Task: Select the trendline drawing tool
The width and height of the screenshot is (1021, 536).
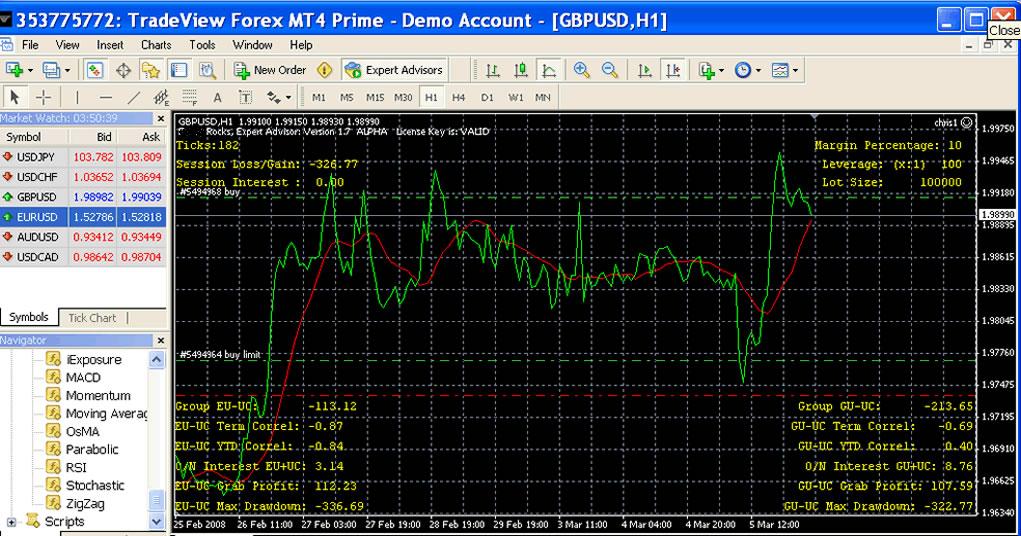Action: (133, 98)
